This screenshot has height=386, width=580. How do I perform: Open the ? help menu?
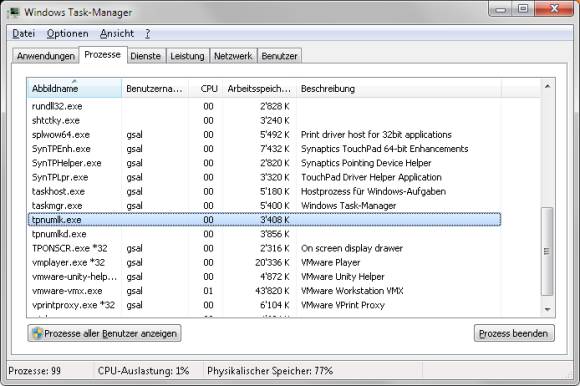(x=148, y=34)
